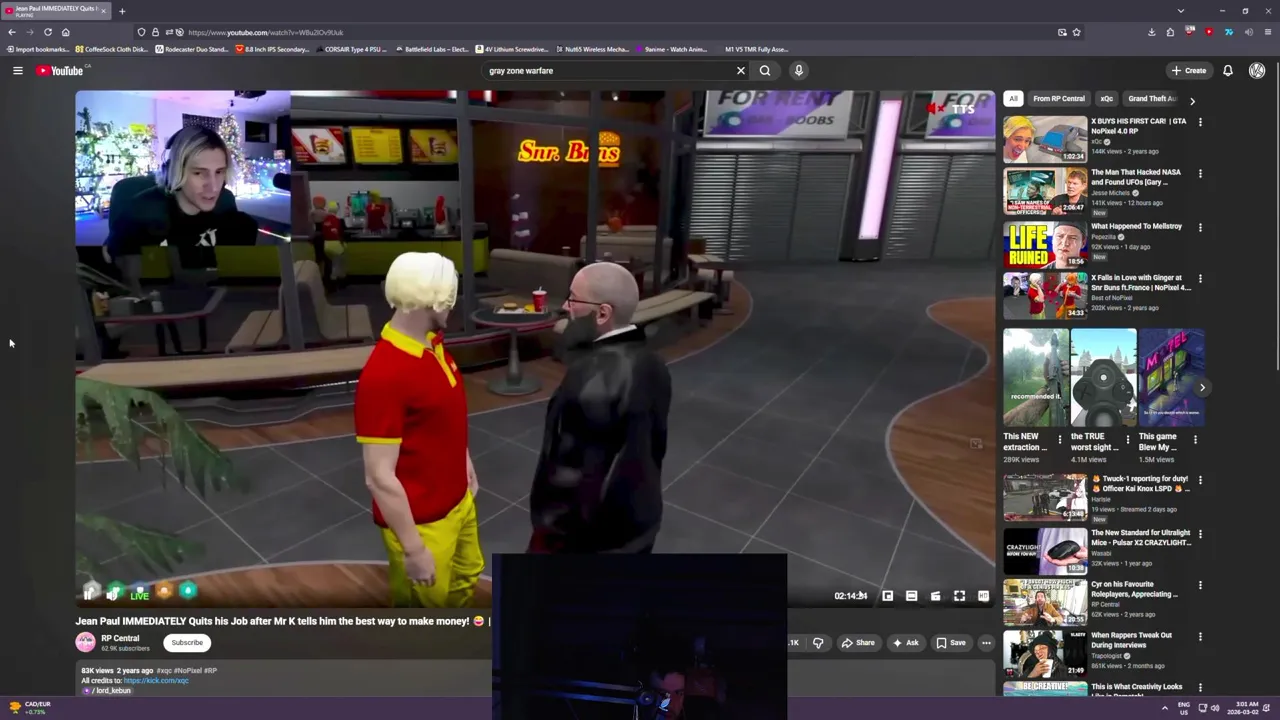Show more filter chips with right arrow
Screen dimensions: 1280x720
1192,100
